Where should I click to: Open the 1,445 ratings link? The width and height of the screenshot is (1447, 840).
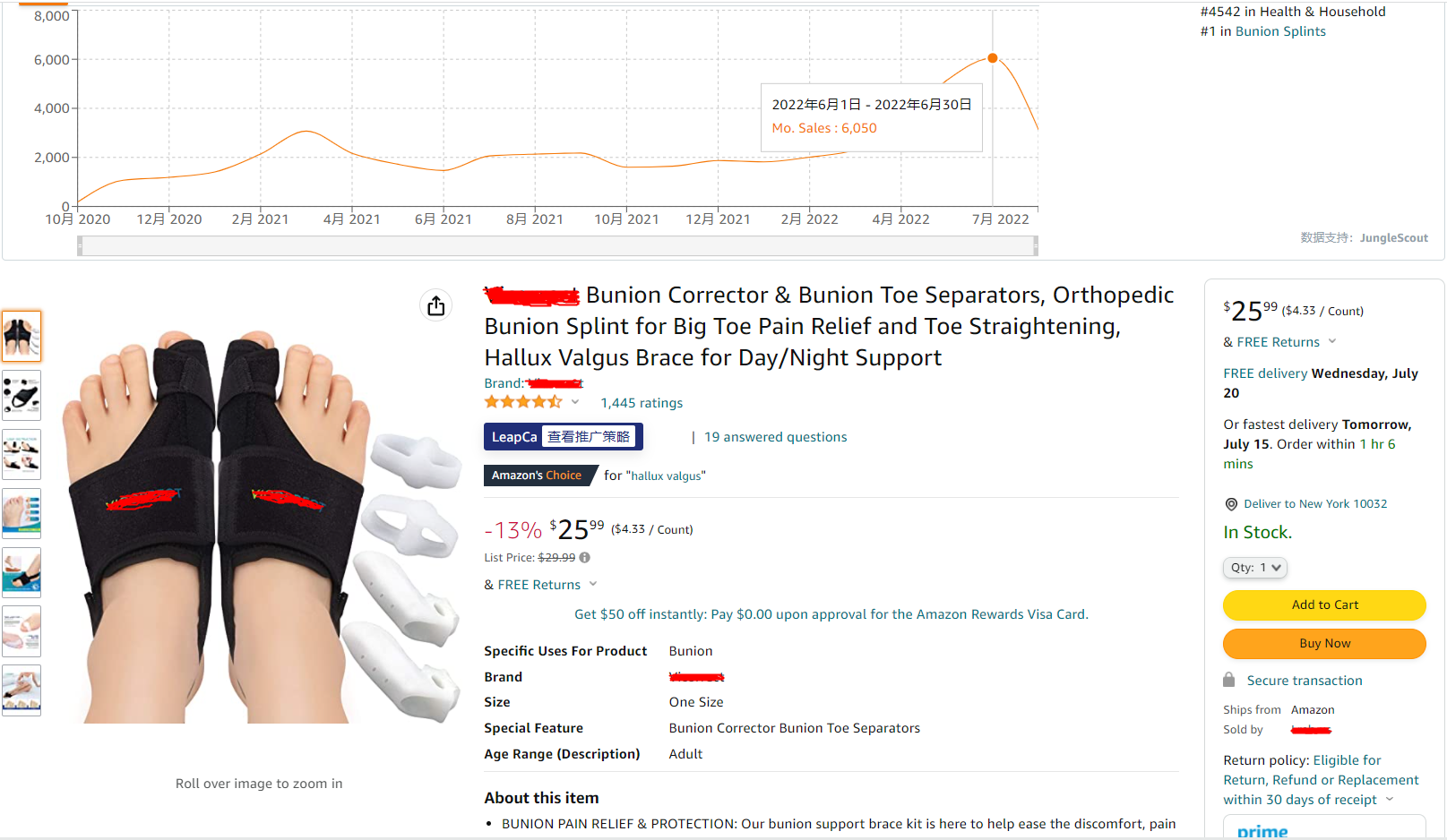(642, 403)
